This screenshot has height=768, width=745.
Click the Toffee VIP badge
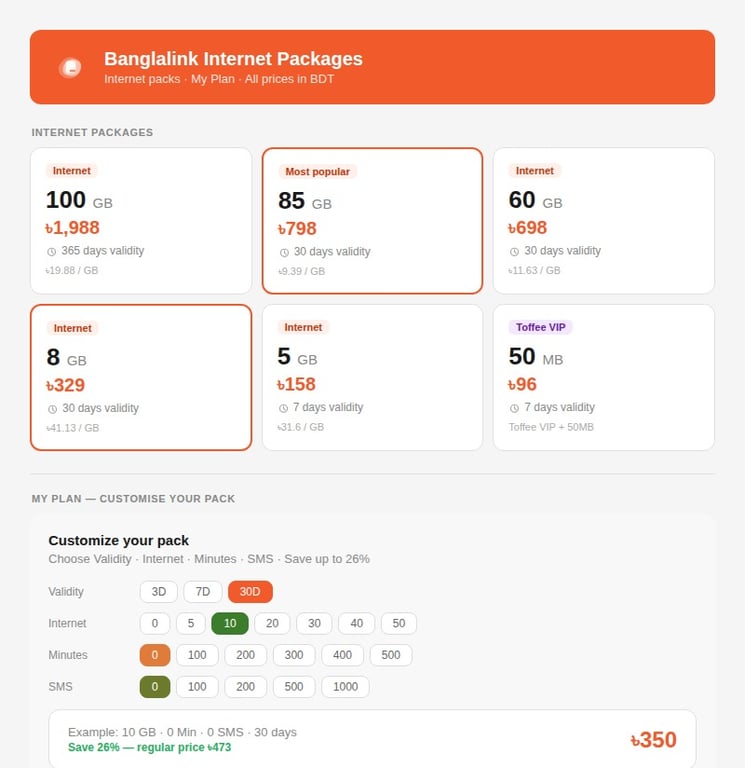[x=540, y=328]
